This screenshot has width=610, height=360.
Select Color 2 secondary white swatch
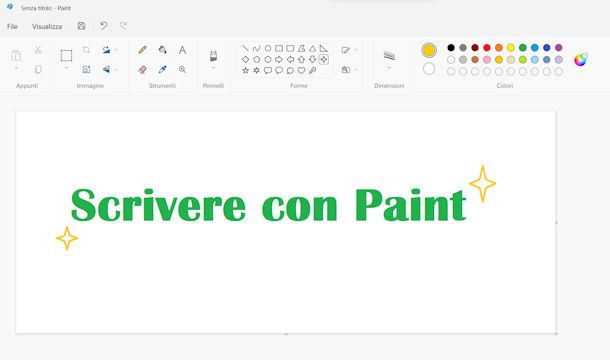point(429,69)
